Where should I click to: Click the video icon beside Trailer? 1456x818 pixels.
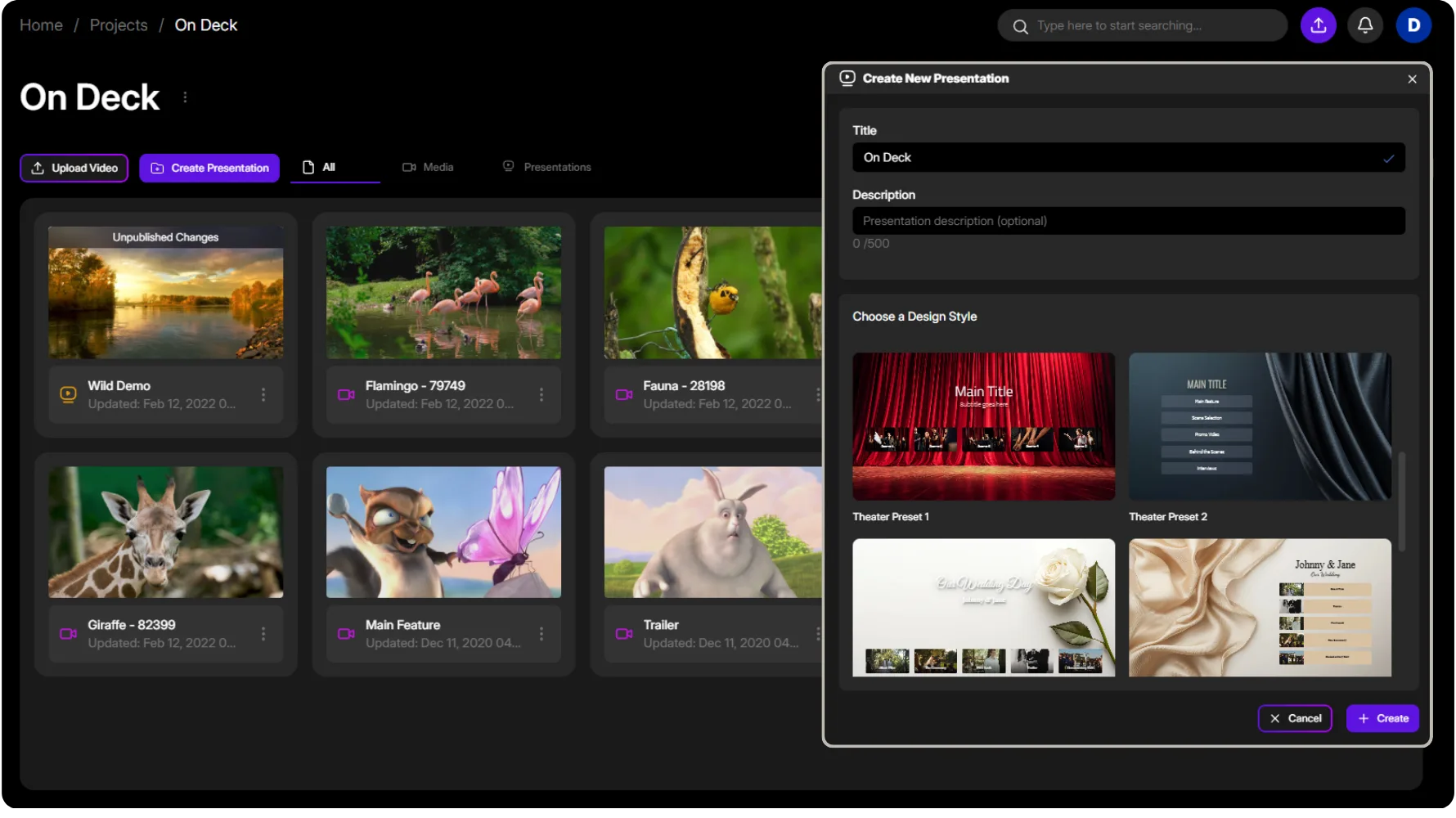tap(624, 633)
